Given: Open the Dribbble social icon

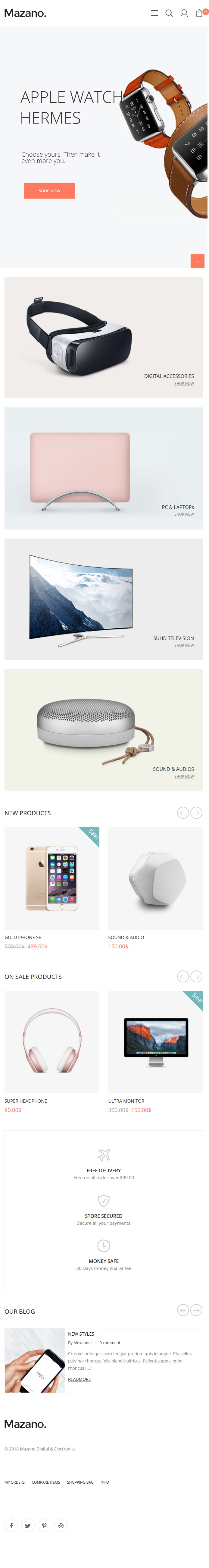Looking at the screenshot, I should [x=61, y=1525].
